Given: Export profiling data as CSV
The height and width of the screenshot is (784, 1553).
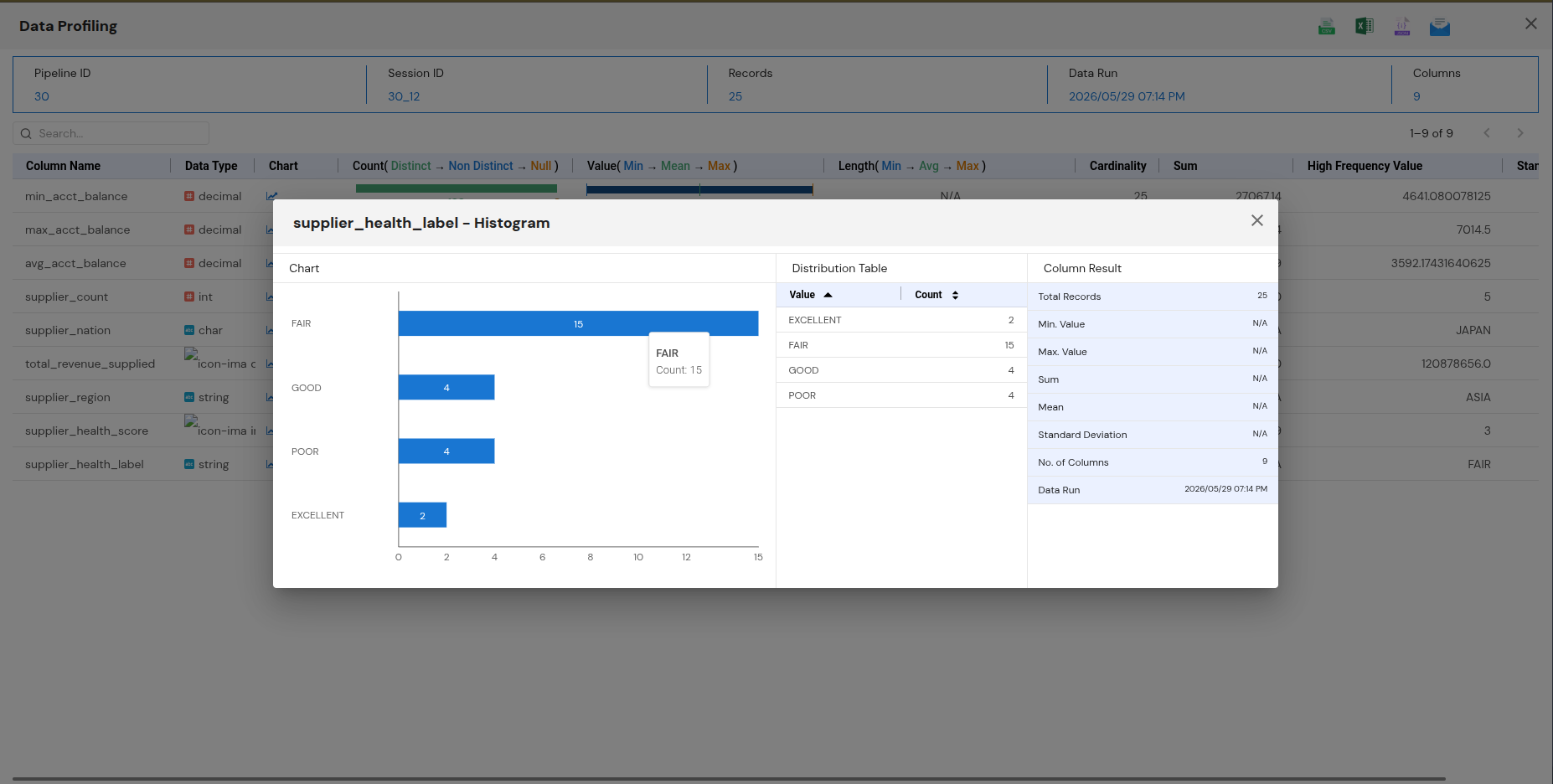Looking at the screenshot, I should pyautogui.click(x=1327, y=27).
